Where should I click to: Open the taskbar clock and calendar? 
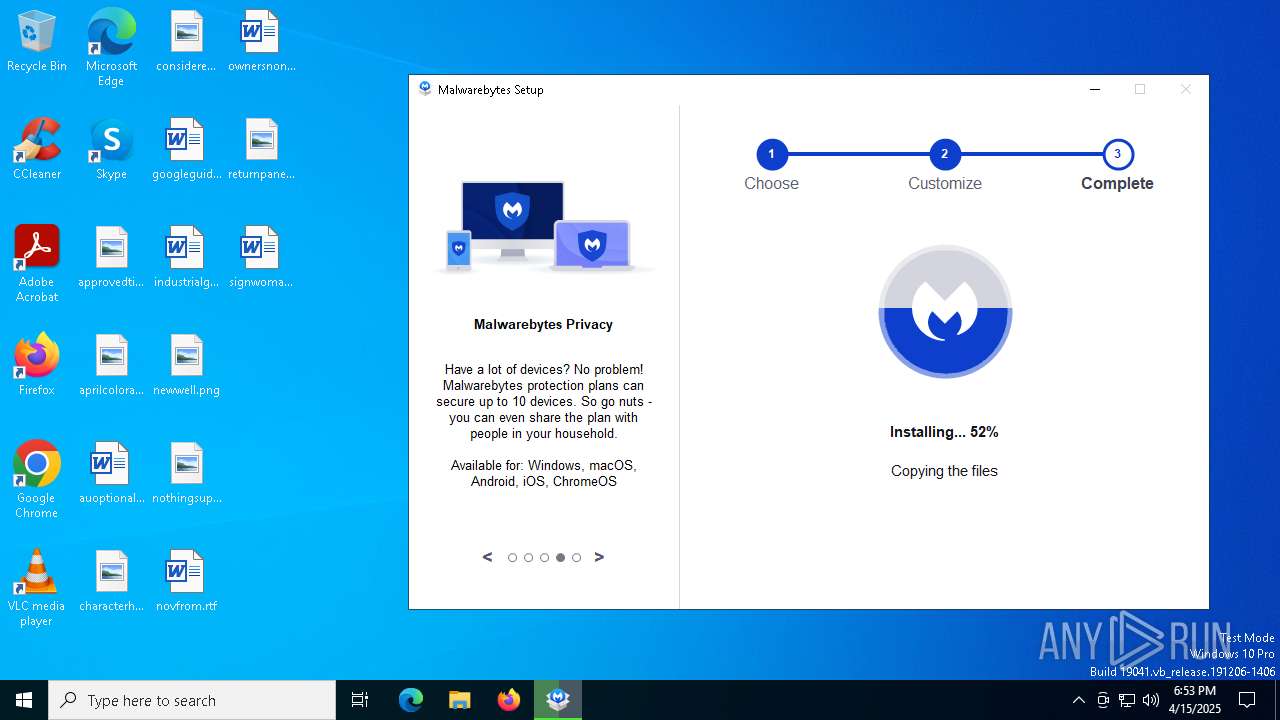coord(1195,700)
